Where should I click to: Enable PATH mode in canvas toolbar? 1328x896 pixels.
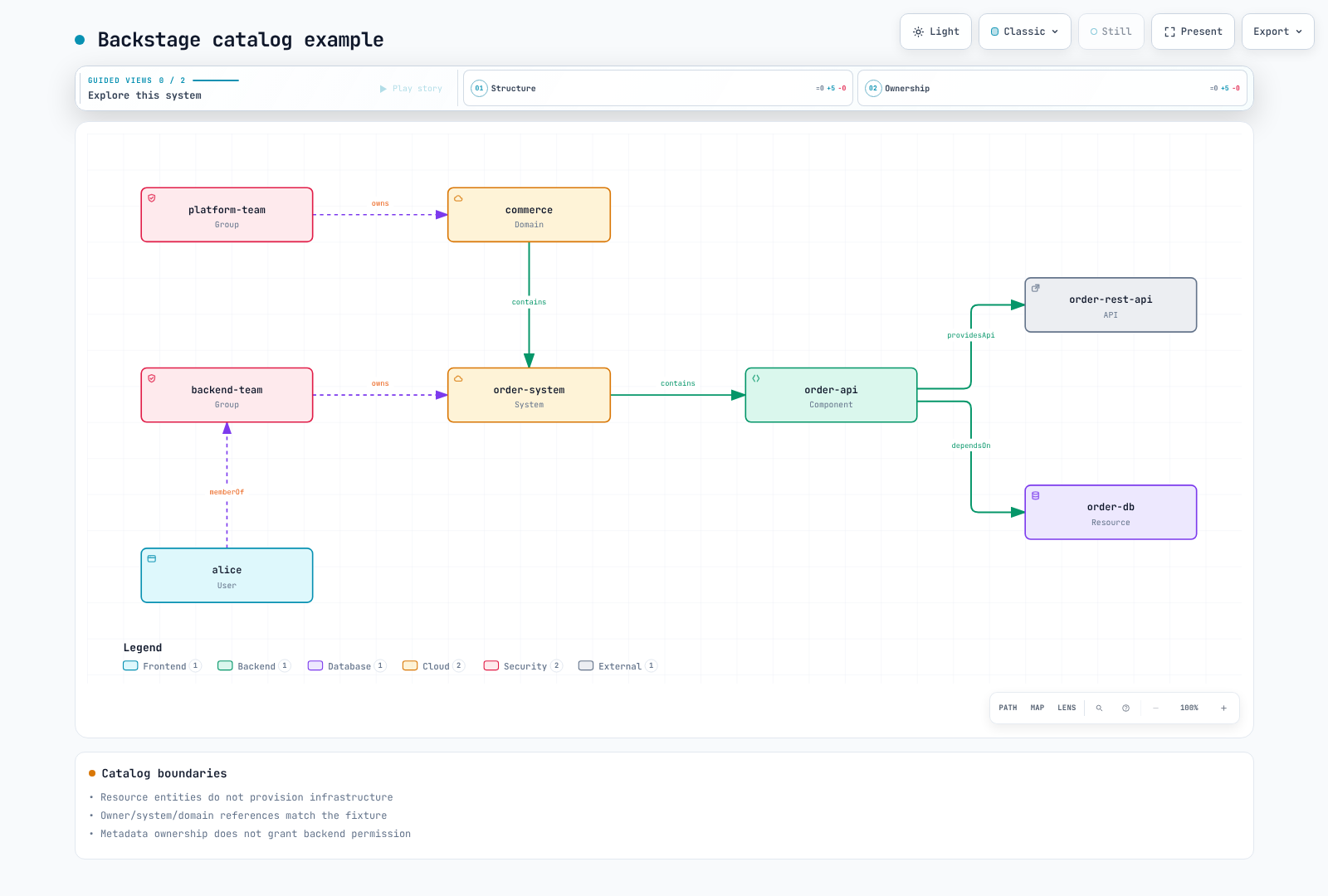click(1008, 708)
